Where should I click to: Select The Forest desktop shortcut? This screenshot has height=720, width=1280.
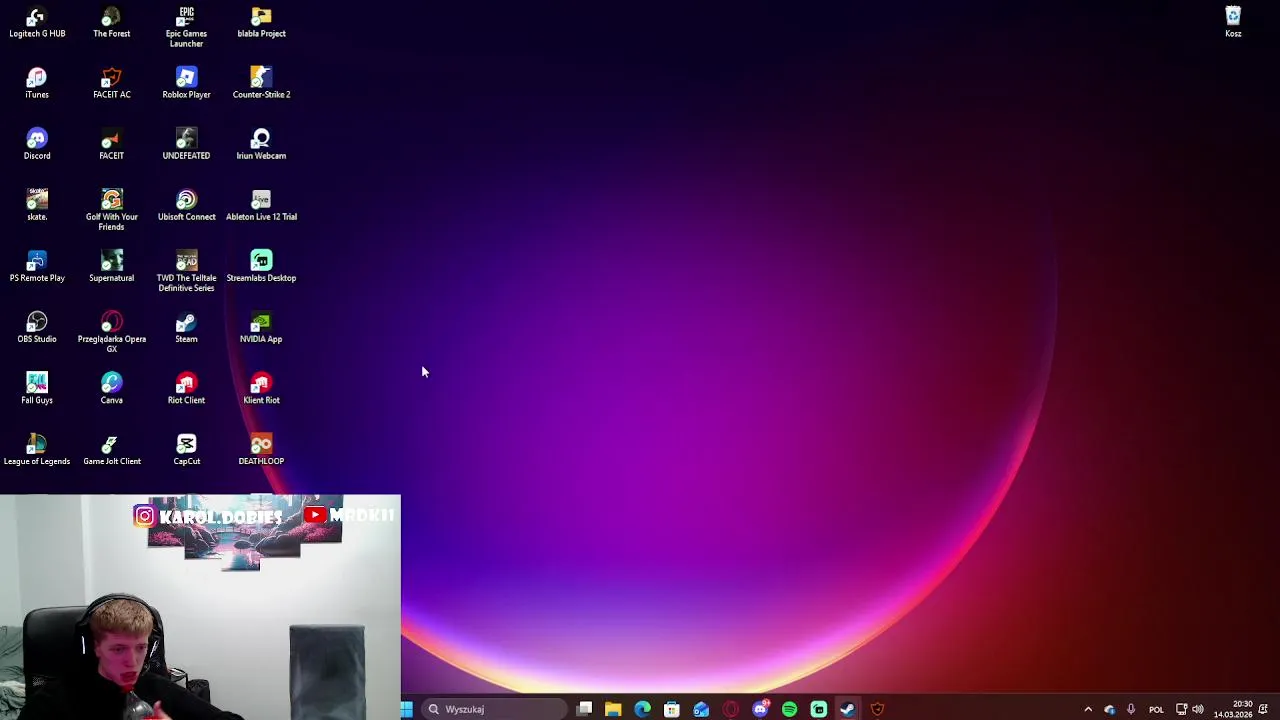click(111, 23)
